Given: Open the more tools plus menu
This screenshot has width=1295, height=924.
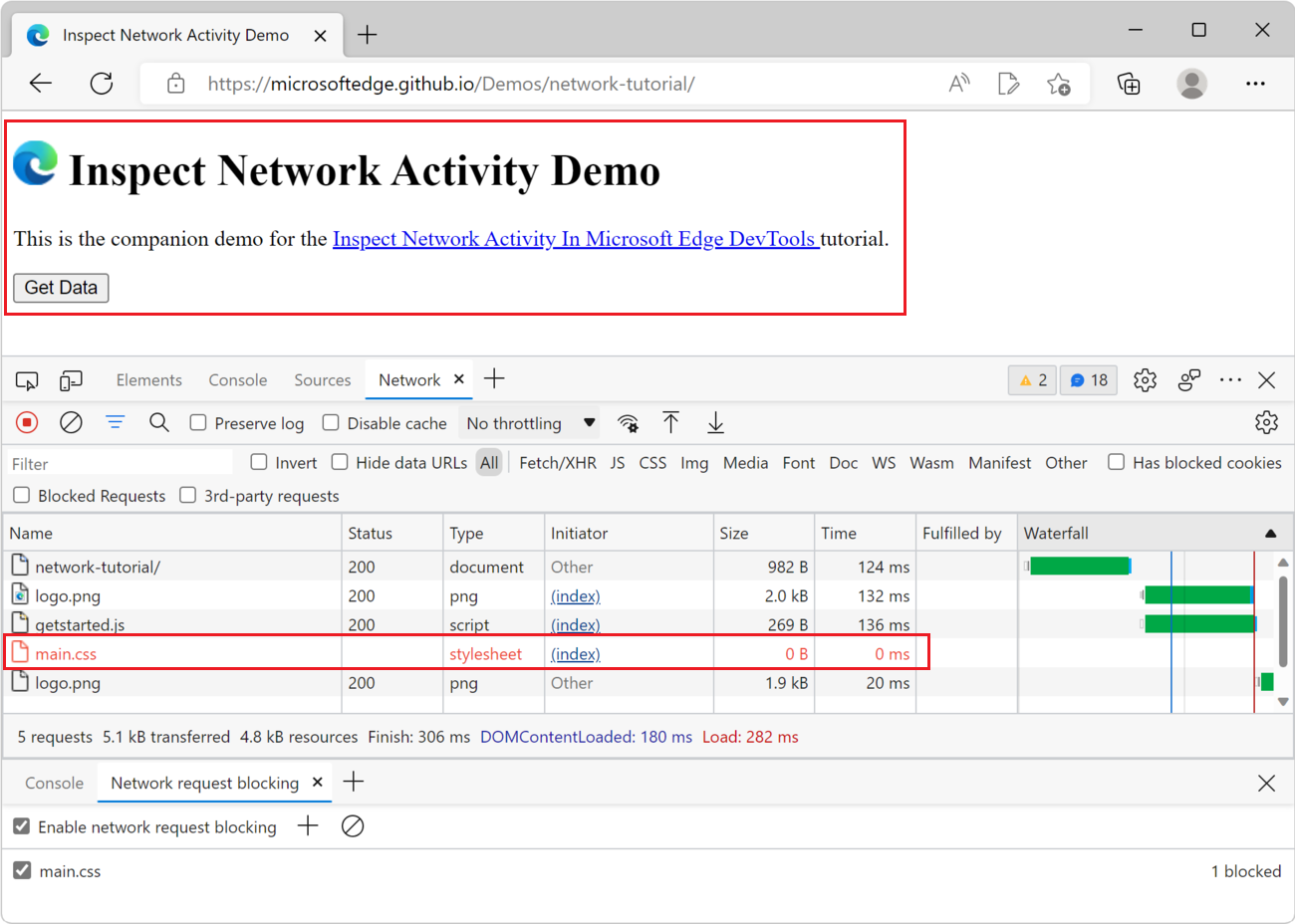Looking at the screenshot, I should tap(494, 379).
